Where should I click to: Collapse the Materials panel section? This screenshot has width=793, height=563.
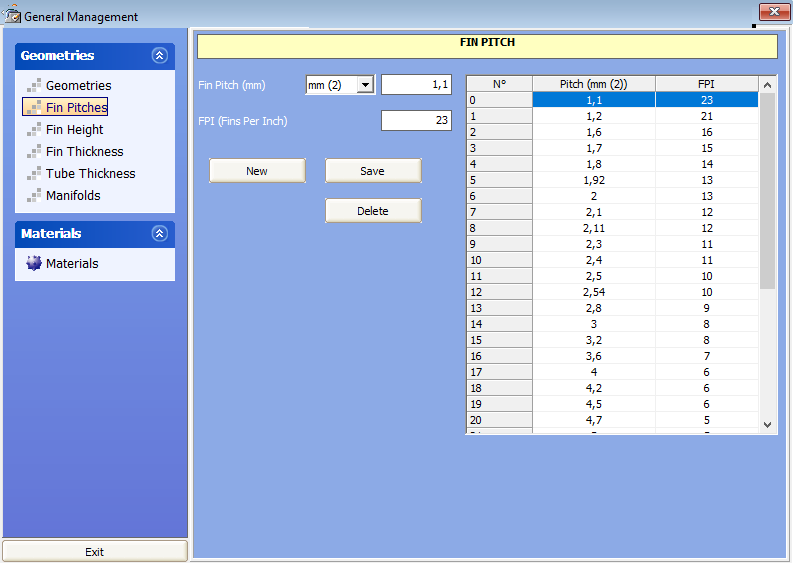coord(159,234)
